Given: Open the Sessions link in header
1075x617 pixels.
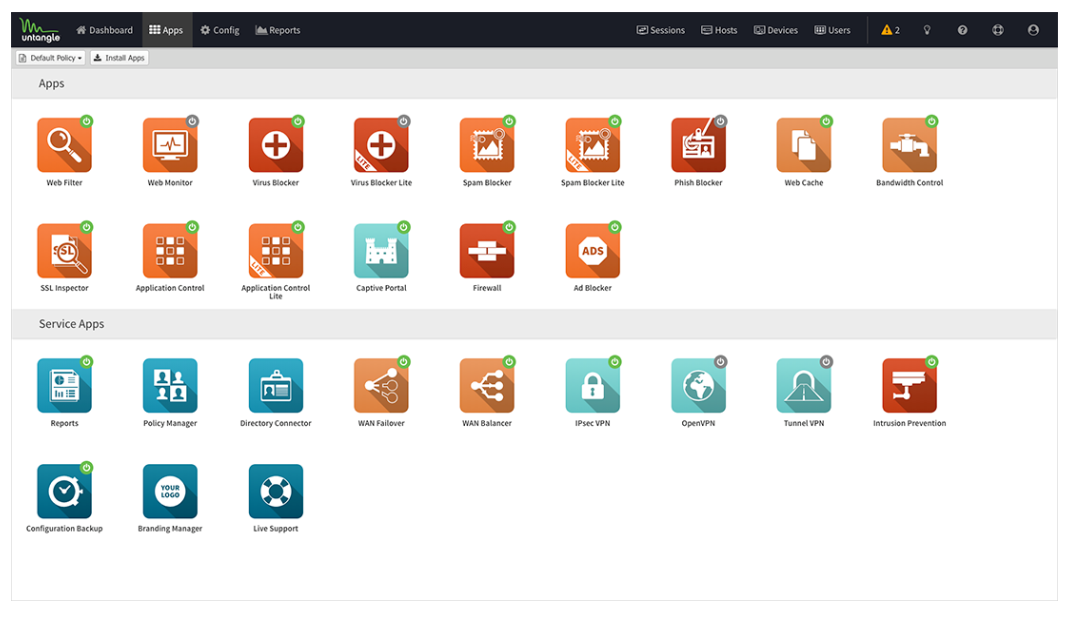Looking at the screenshot, I should 661,30.
